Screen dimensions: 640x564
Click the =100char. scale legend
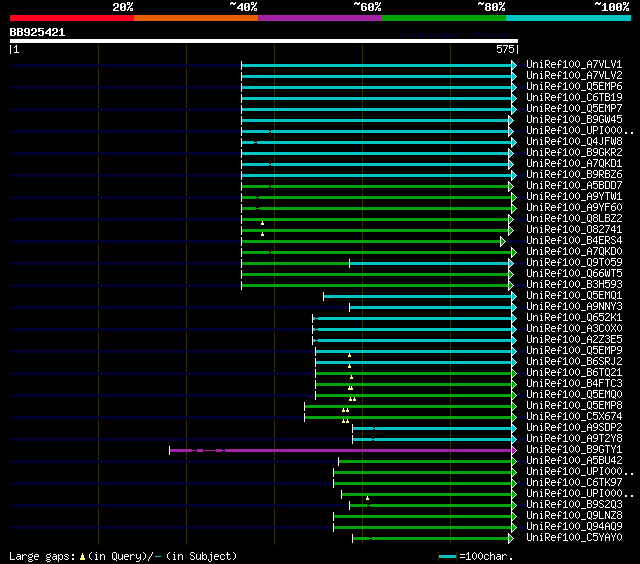tap(476, 556)
